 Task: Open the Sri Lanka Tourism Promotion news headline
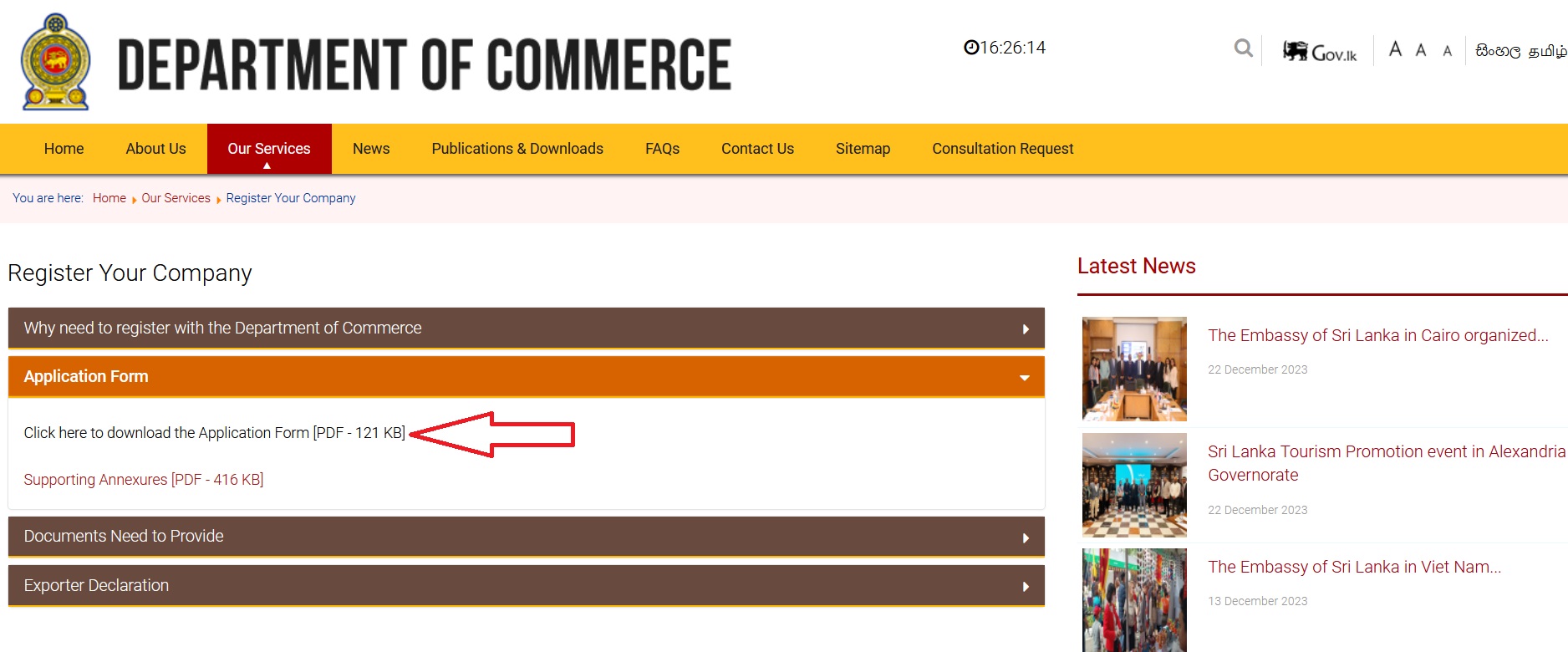1386,463
